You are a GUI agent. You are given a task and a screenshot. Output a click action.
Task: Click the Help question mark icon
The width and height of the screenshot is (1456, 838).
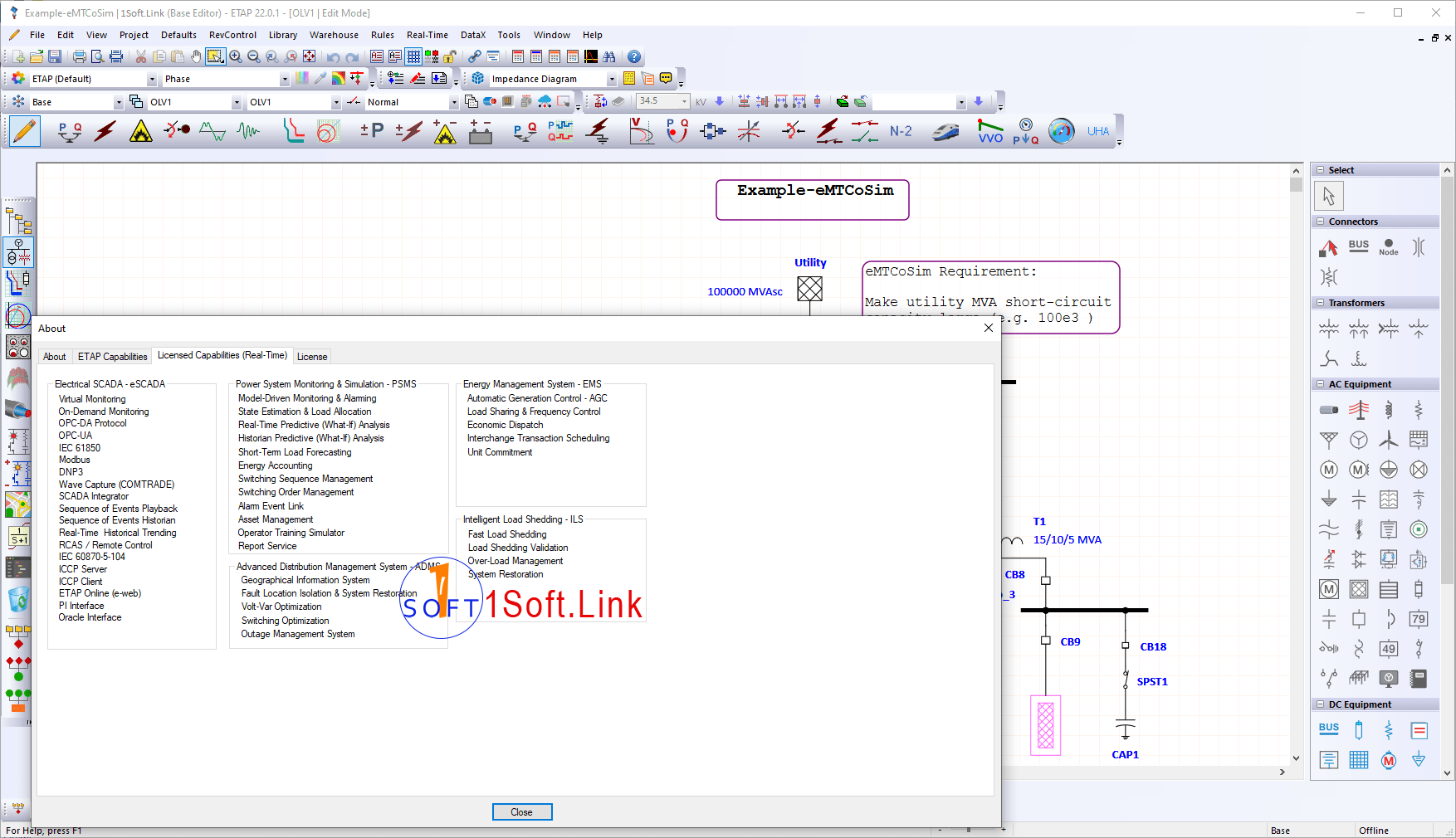click(x=634, y=56)
